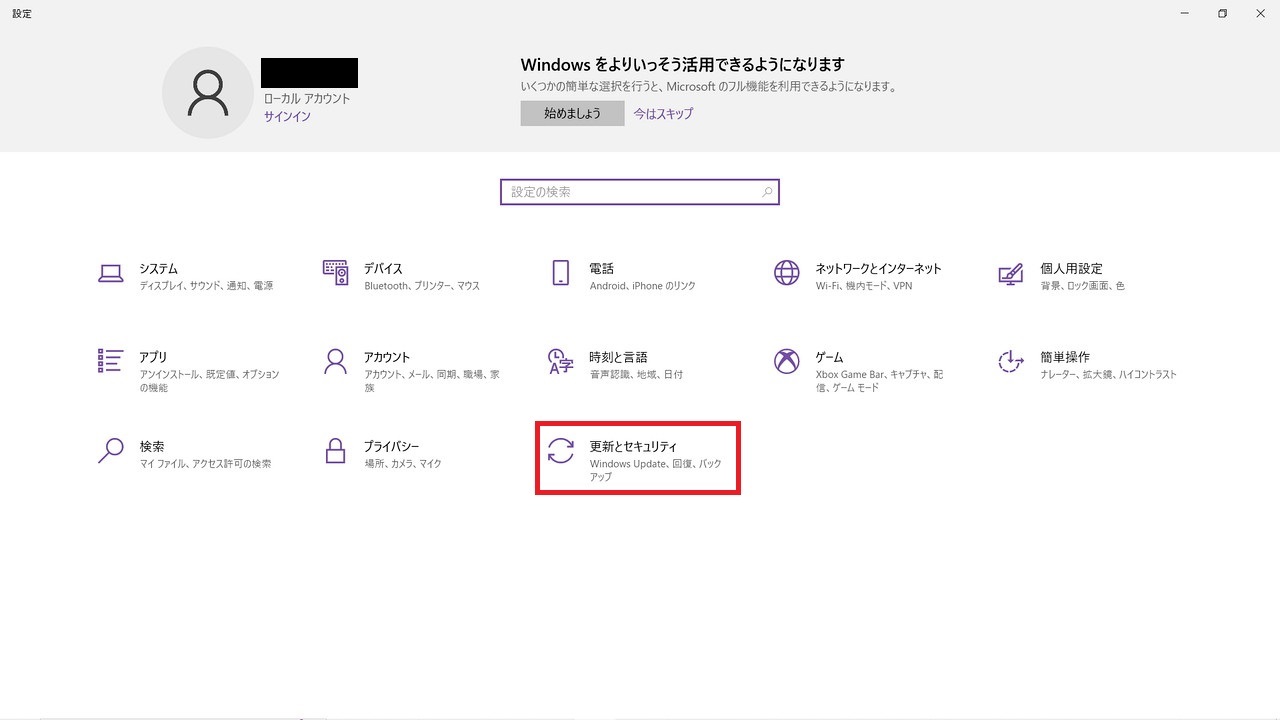1280x720 pixels.
Task: Click description Android、iPhone のリンク
Action: point(642,286)
